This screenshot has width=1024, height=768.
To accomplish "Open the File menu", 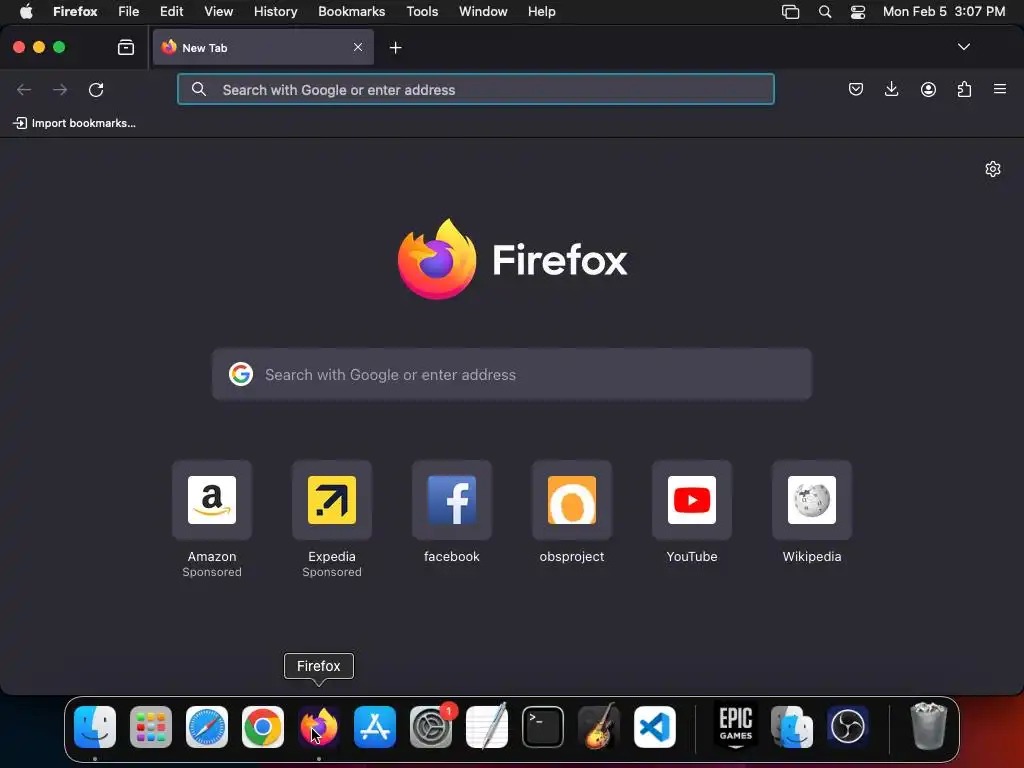I will click(x=129, y=12).
